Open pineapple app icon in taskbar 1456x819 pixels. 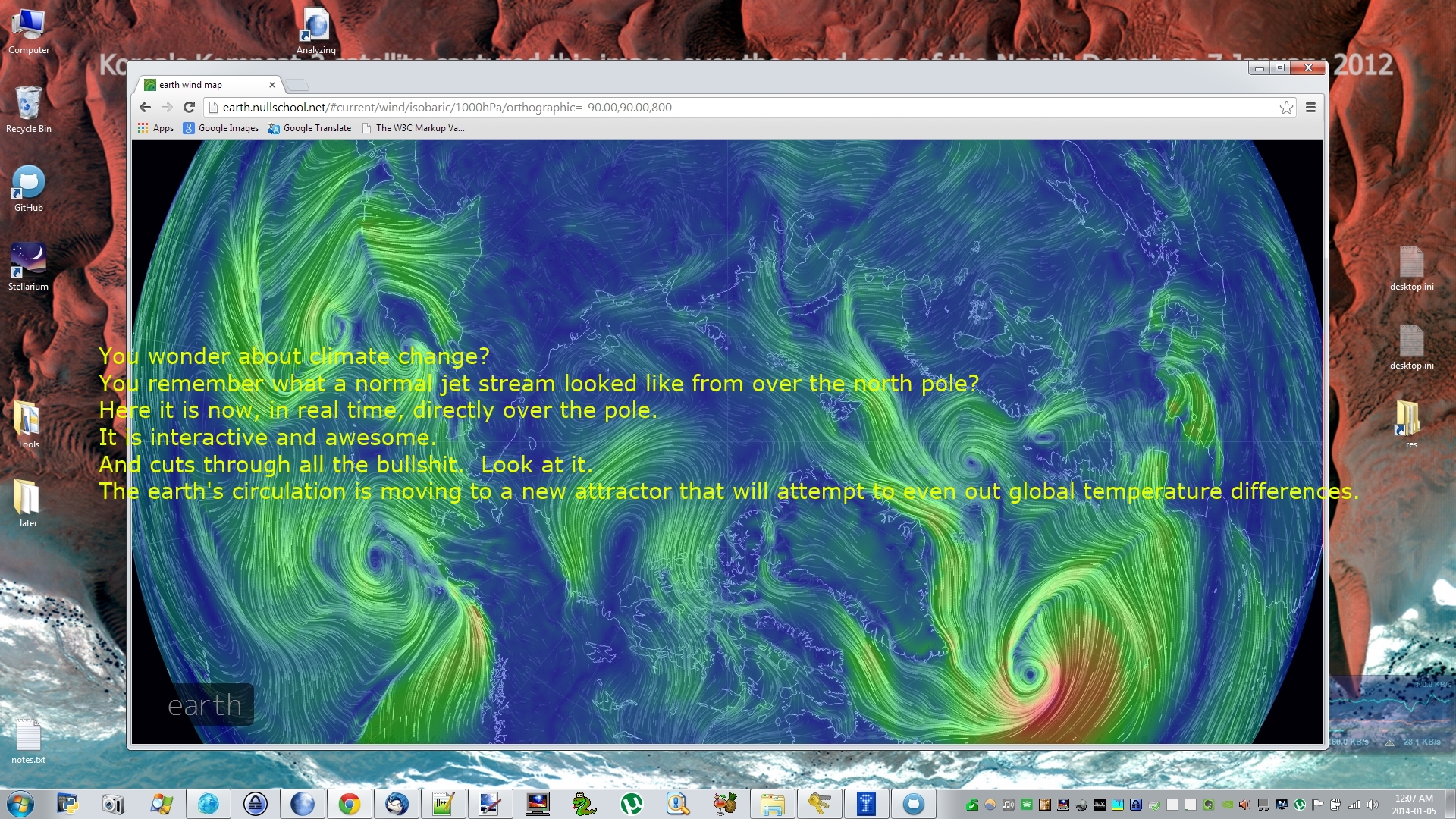[x=725, y=804]
